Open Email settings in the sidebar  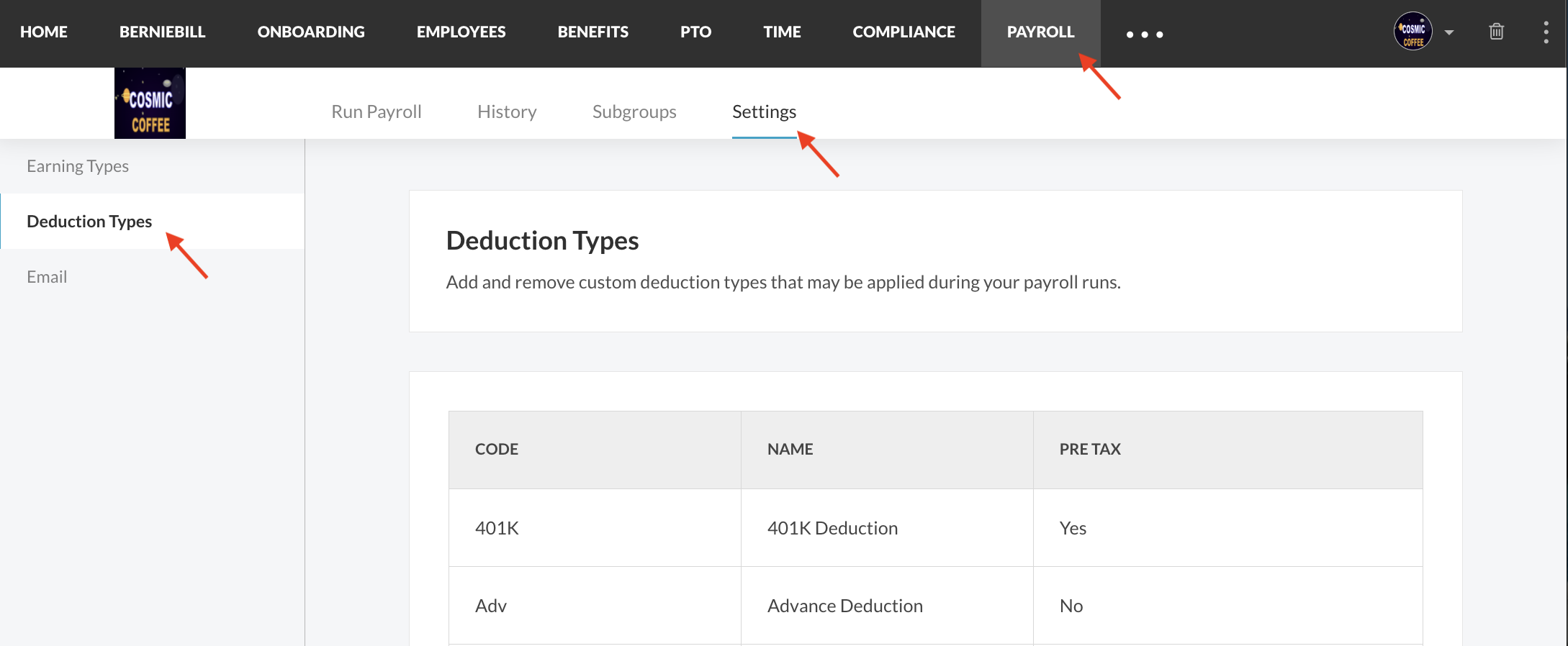click(47, 277)
